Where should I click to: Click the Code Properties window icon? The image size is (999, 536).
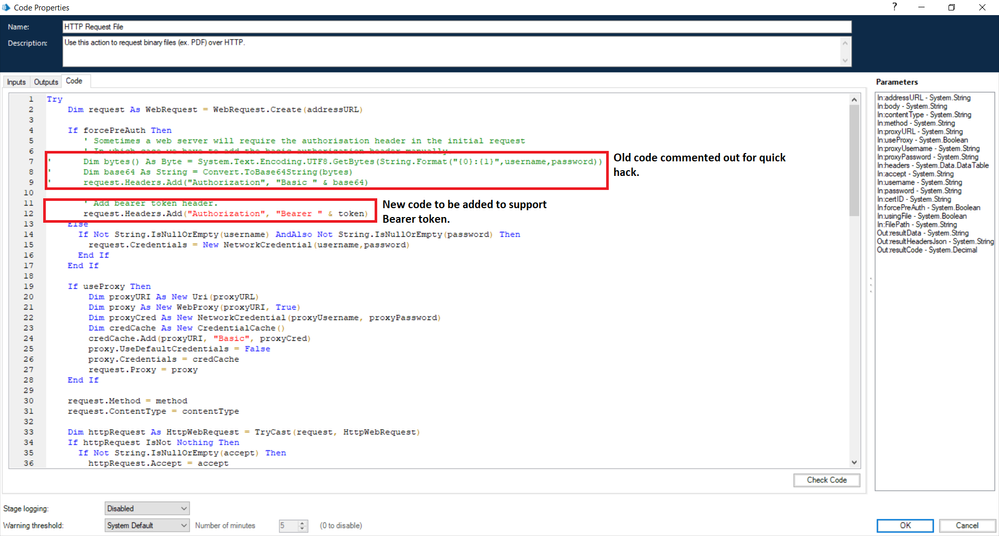pyautogui.click(x=7, y=7)
